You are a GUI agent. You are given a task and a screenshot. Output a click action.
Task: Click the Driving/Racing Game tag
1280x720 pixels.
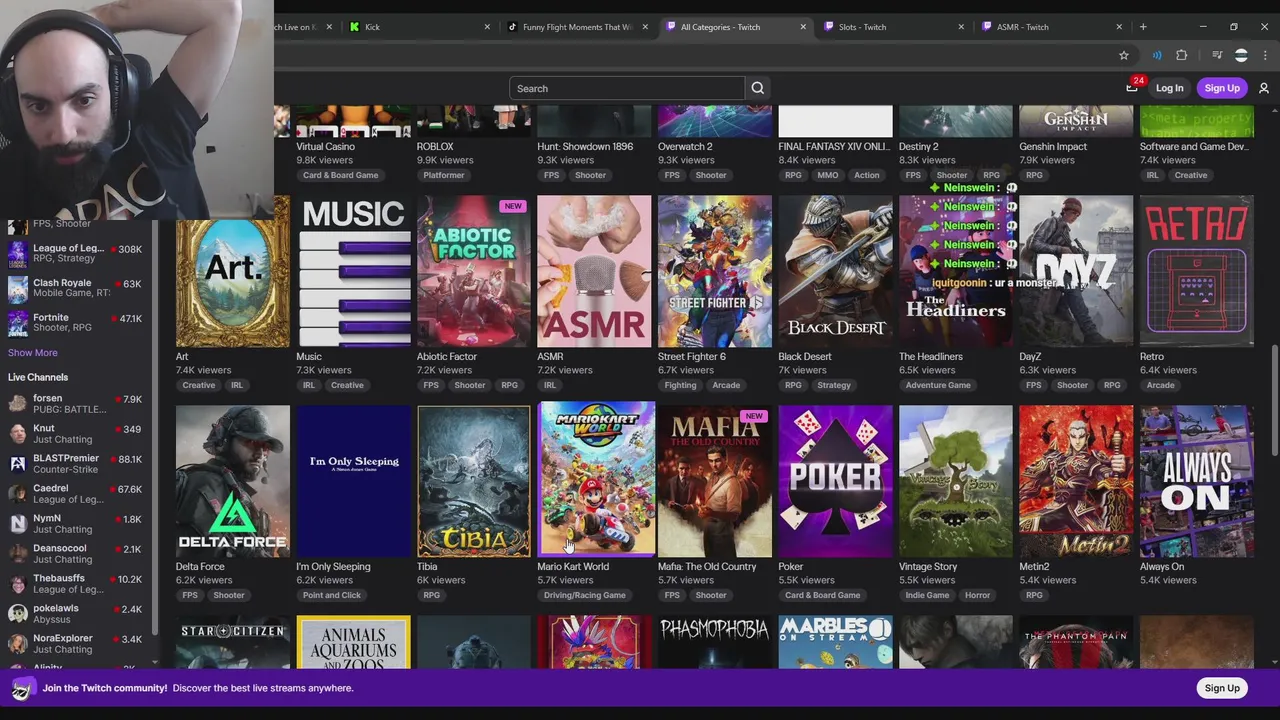coord(585,595)
